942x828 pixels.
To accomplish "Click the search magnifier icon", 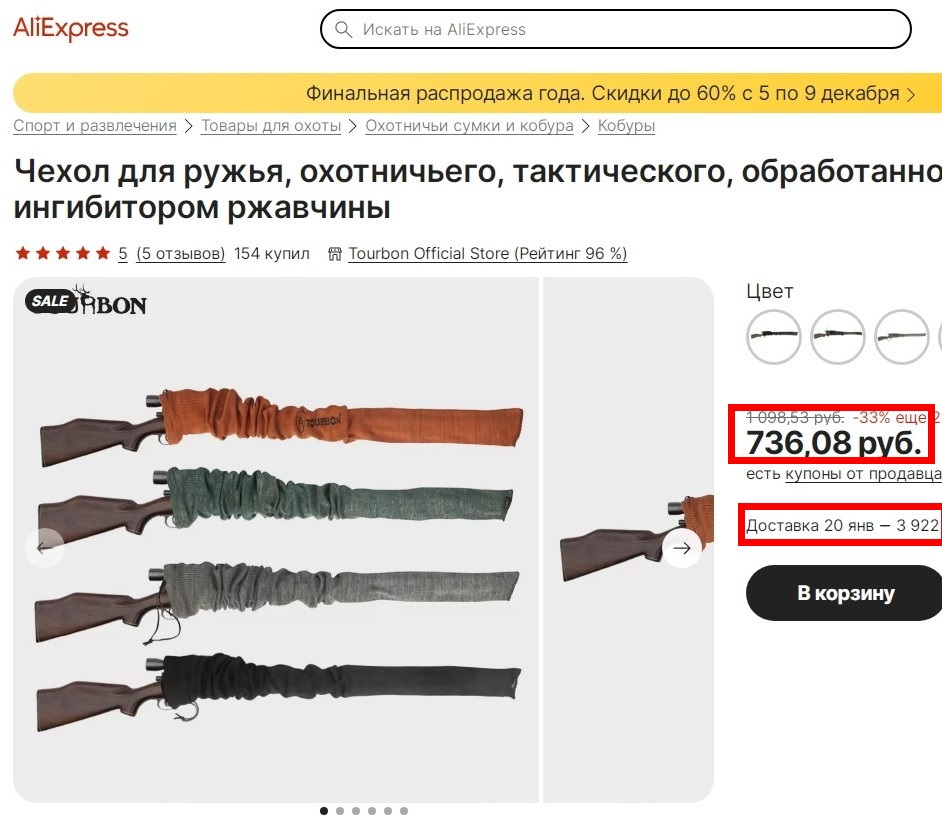I will click(344, 29).
